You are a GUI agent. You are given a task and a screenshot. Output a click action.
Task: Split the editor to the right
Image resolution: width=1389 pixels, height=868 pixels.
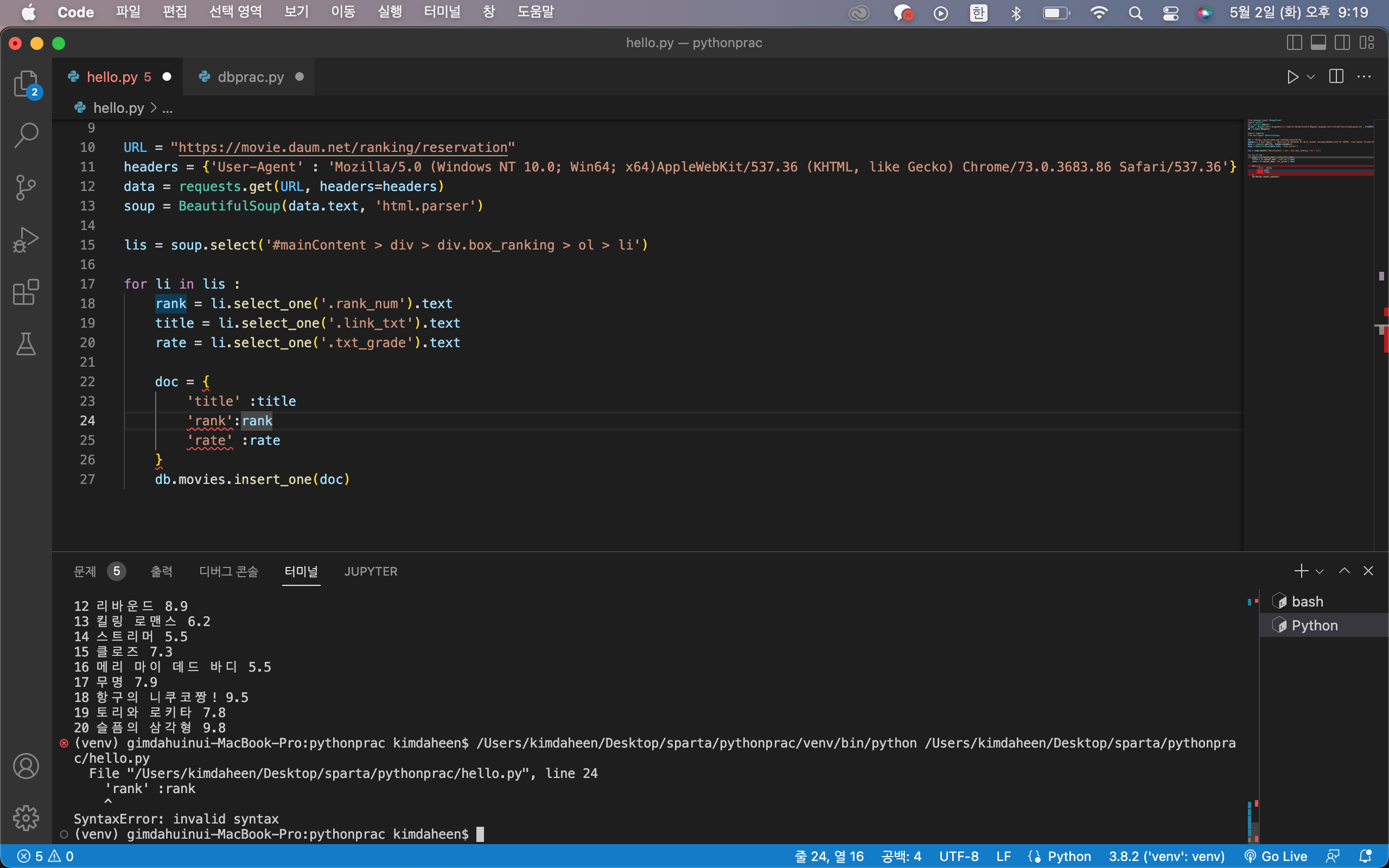point(1336,77)
